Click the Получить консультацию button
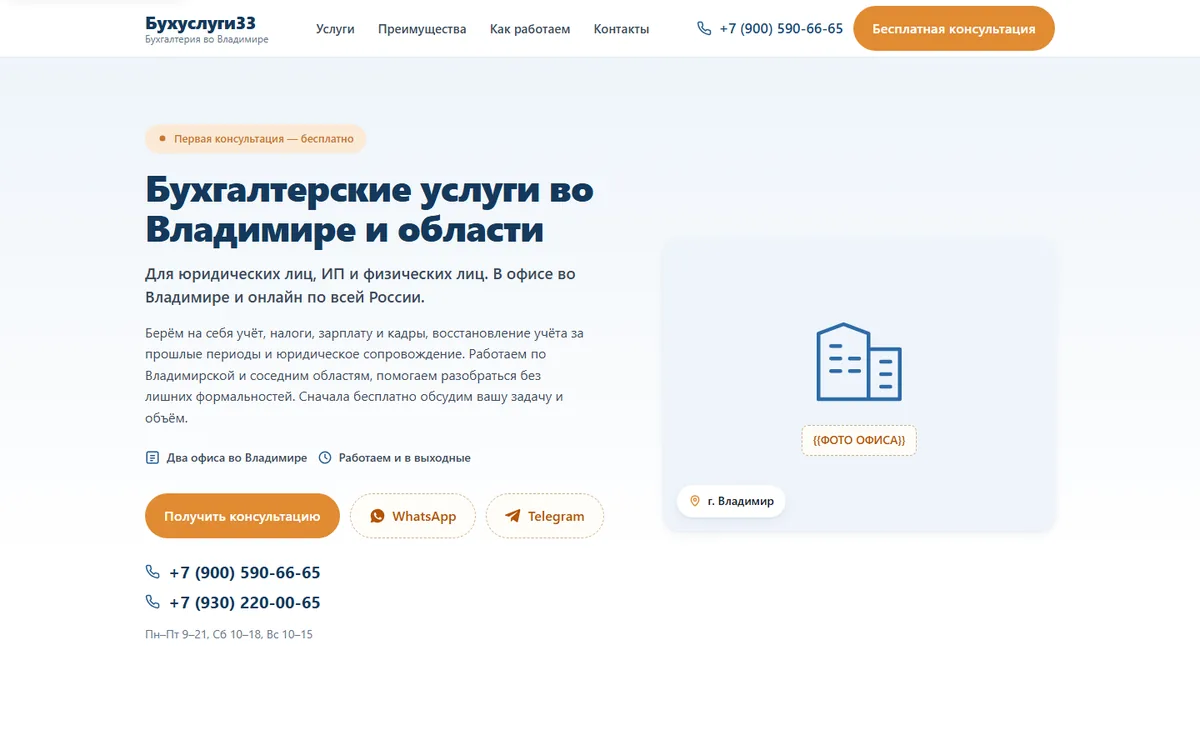Viewport: 1200px width, 750px height. point(242,516)
